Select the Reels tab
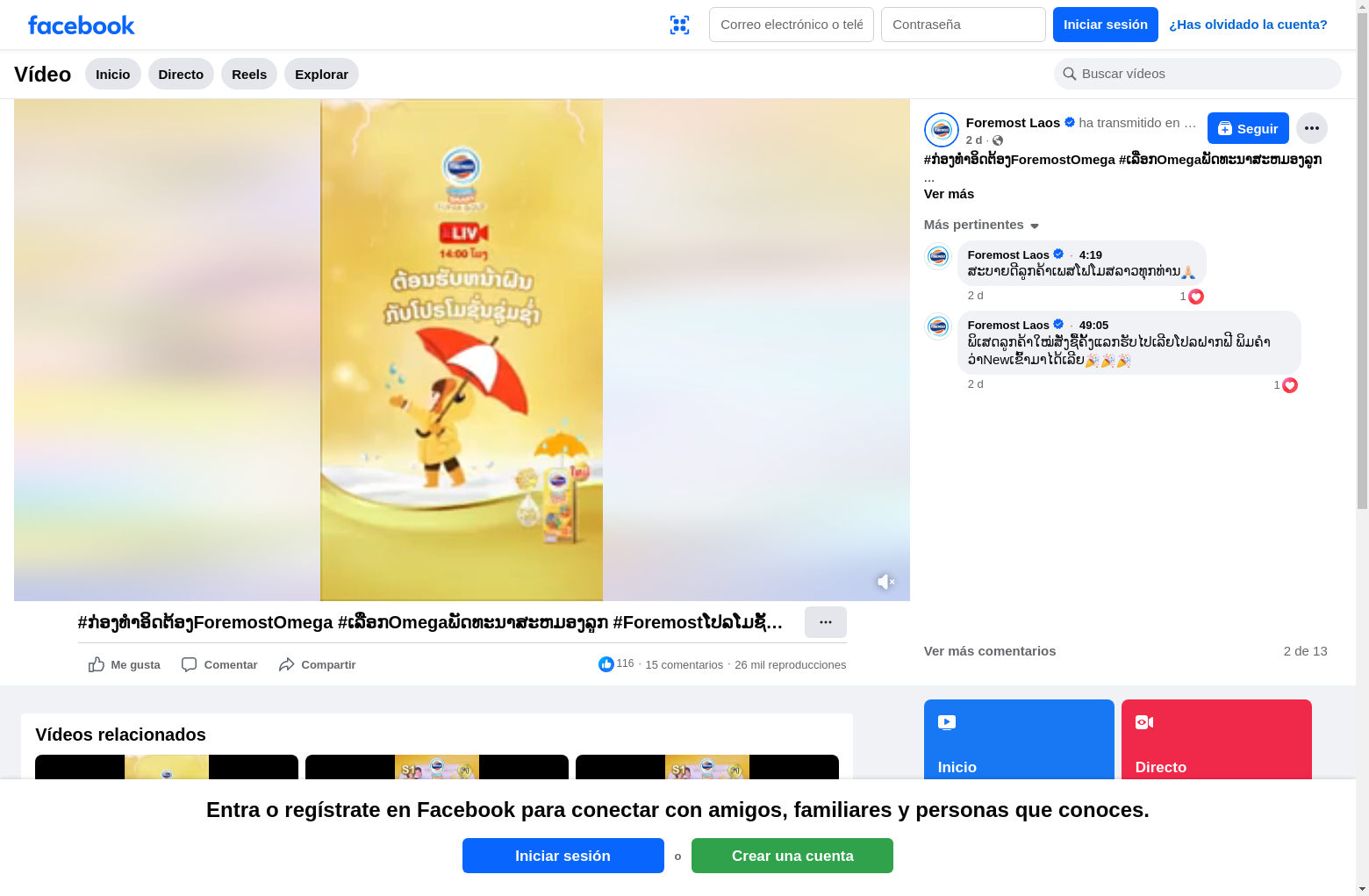 tap(249, 74)
